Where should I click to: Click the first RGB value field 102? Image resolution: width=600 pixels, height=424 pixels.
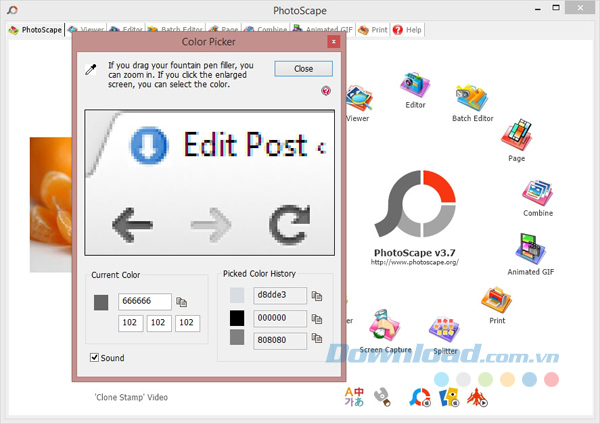(x=130, y=323)
